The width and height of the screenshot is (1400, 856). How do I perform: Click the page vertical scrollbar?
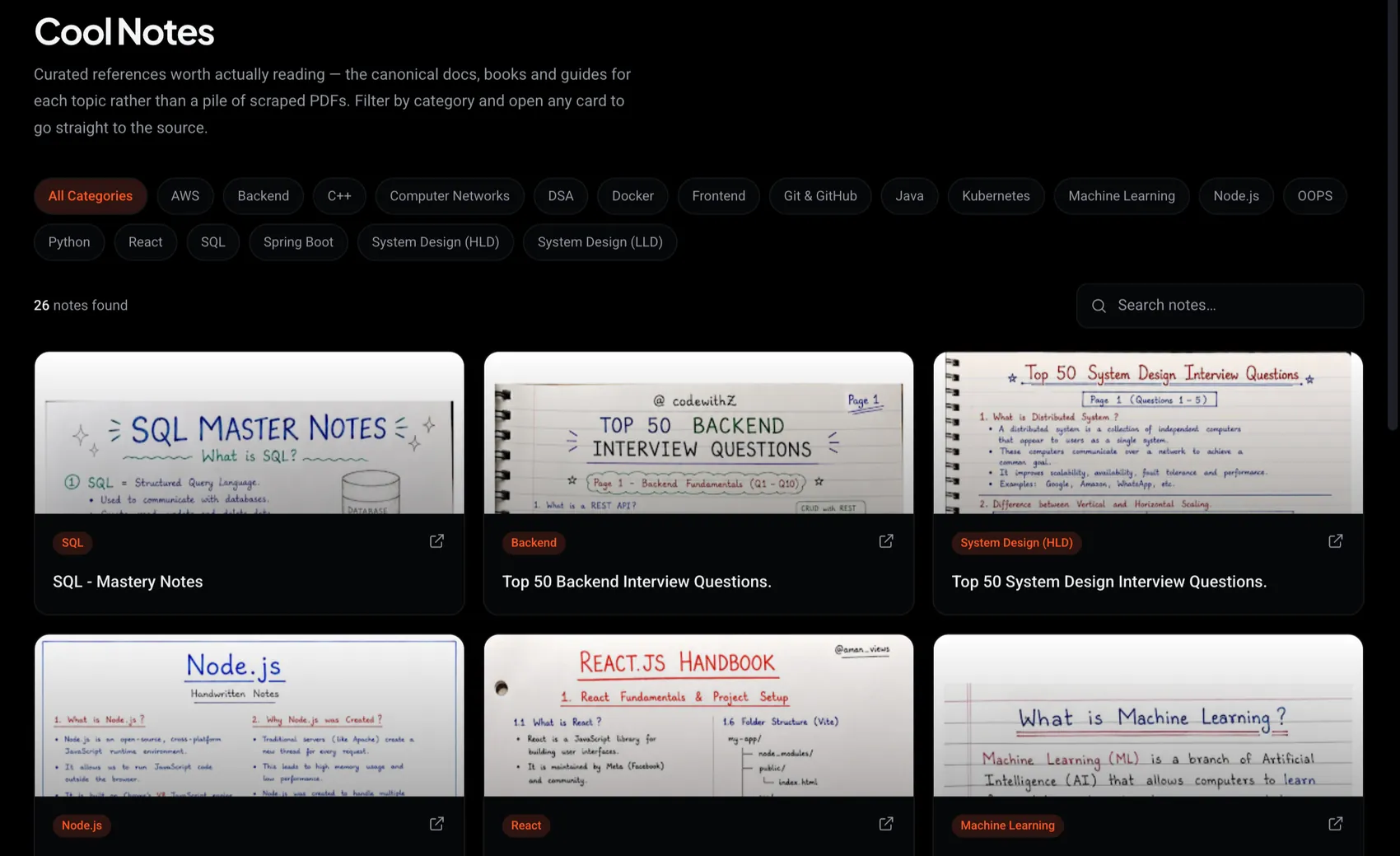tap(1393, 214)
